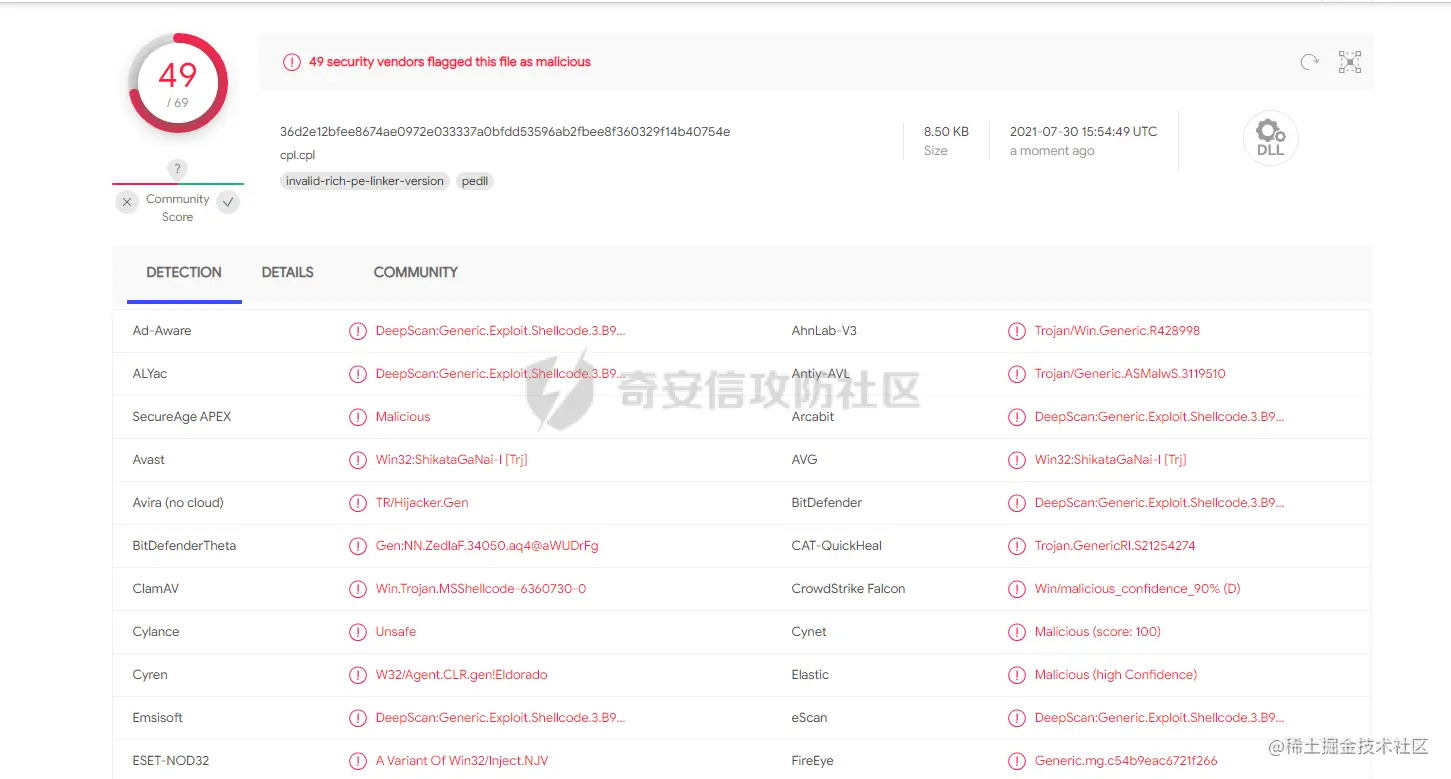Screen dimensions: 1451x779
Task: Click the ESET-NOD32 vendor name
Action: (171, 761)
